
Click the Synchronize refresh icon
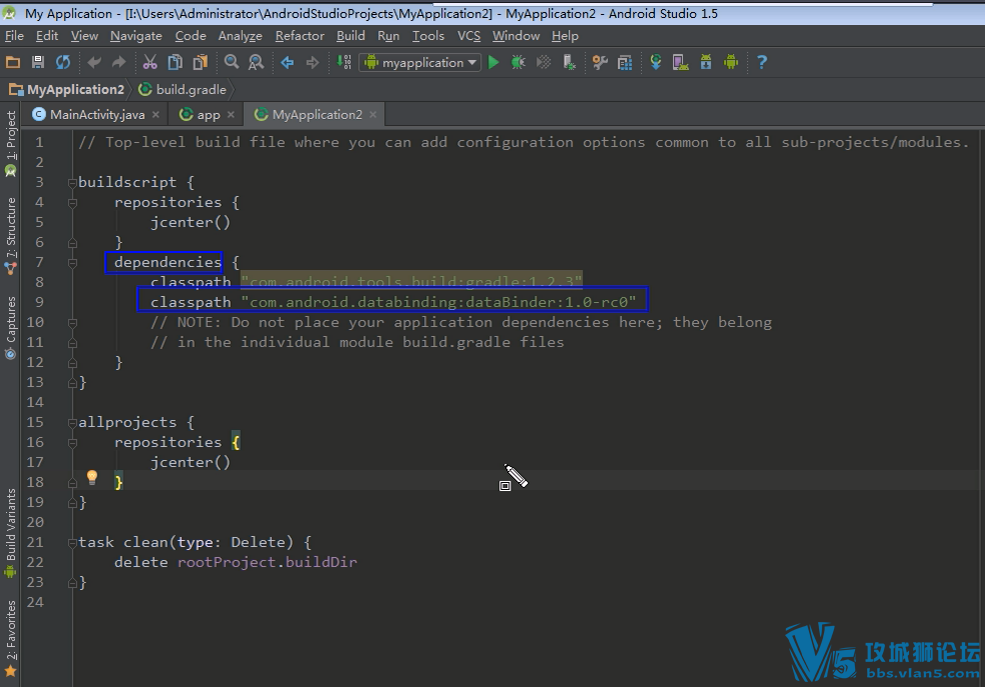pos(63,62)
